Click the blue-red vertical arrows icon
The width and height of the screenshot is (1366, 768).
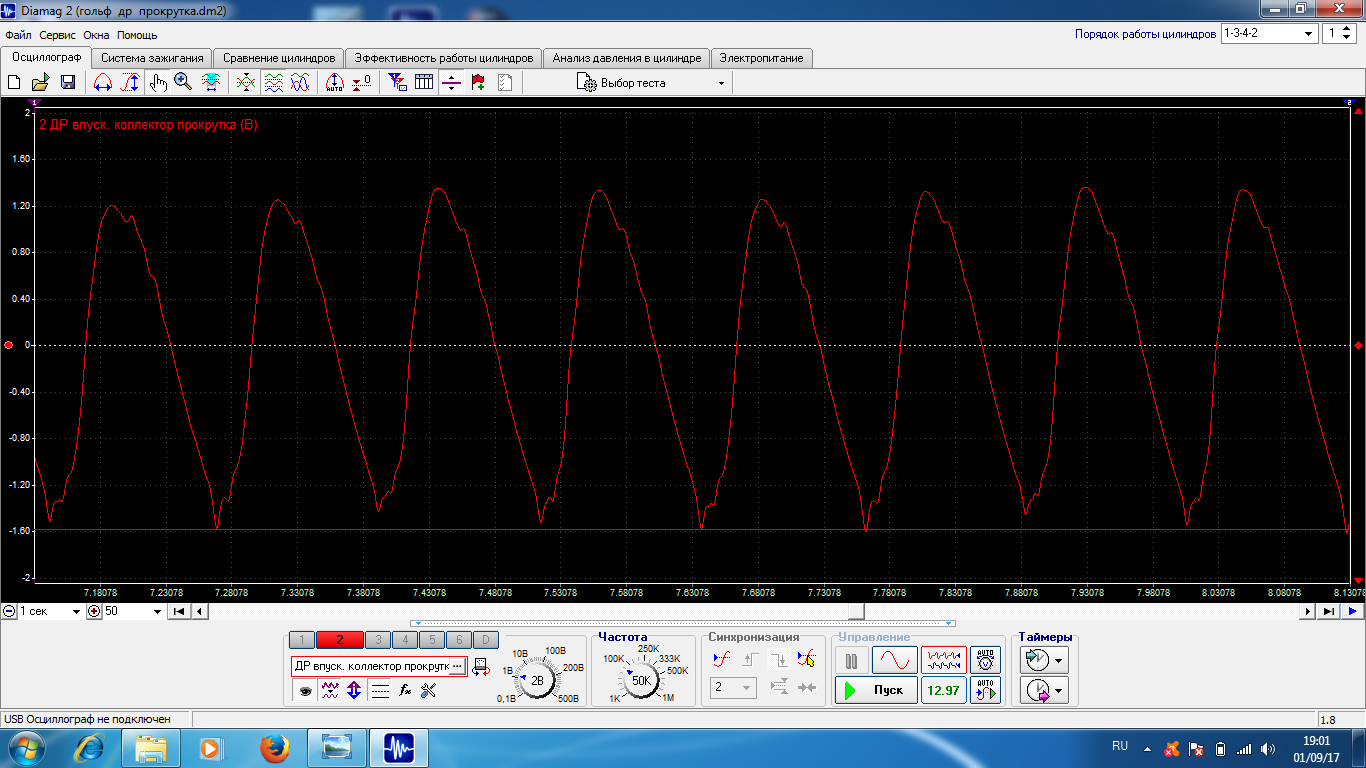click(354, 690)
